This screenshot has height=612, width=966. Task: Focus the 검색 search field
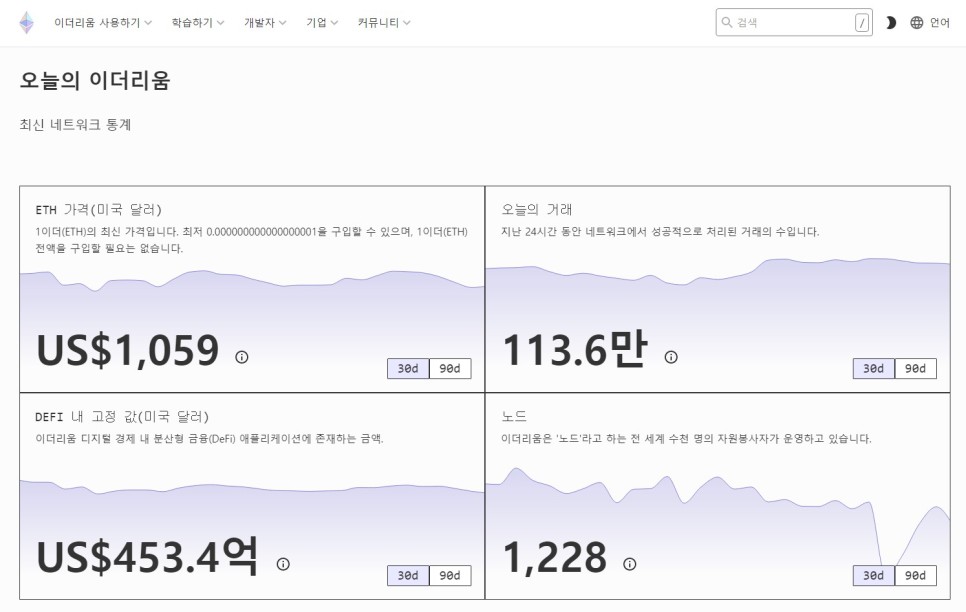[794, 22]
